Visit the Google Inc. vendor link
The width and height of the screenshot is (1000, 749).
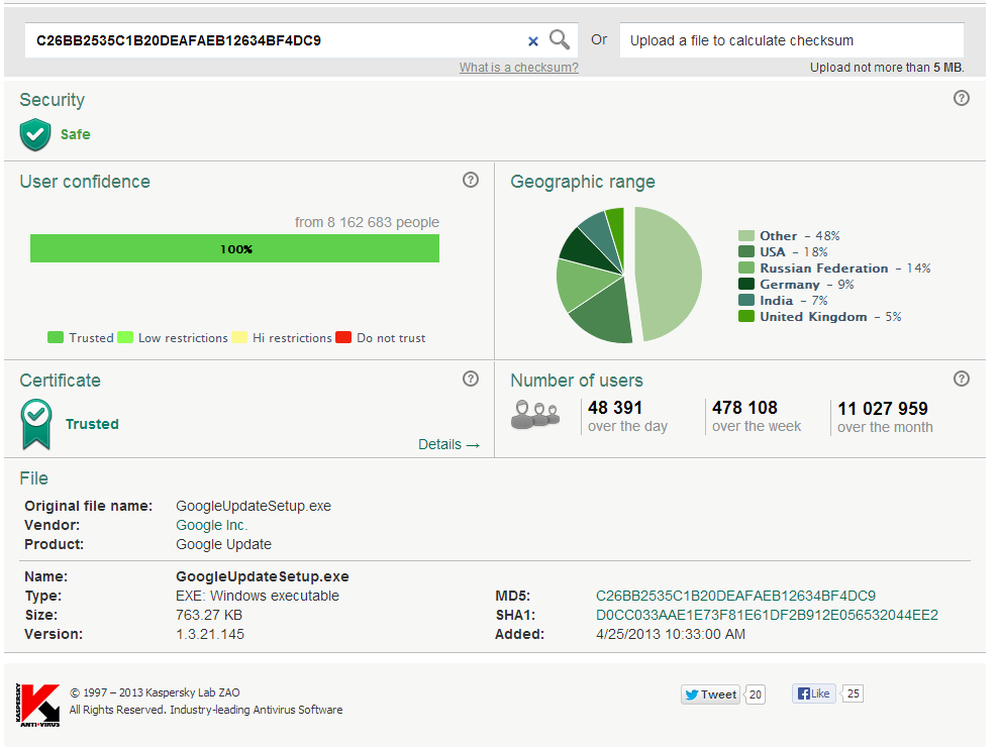tap(210, 525)
